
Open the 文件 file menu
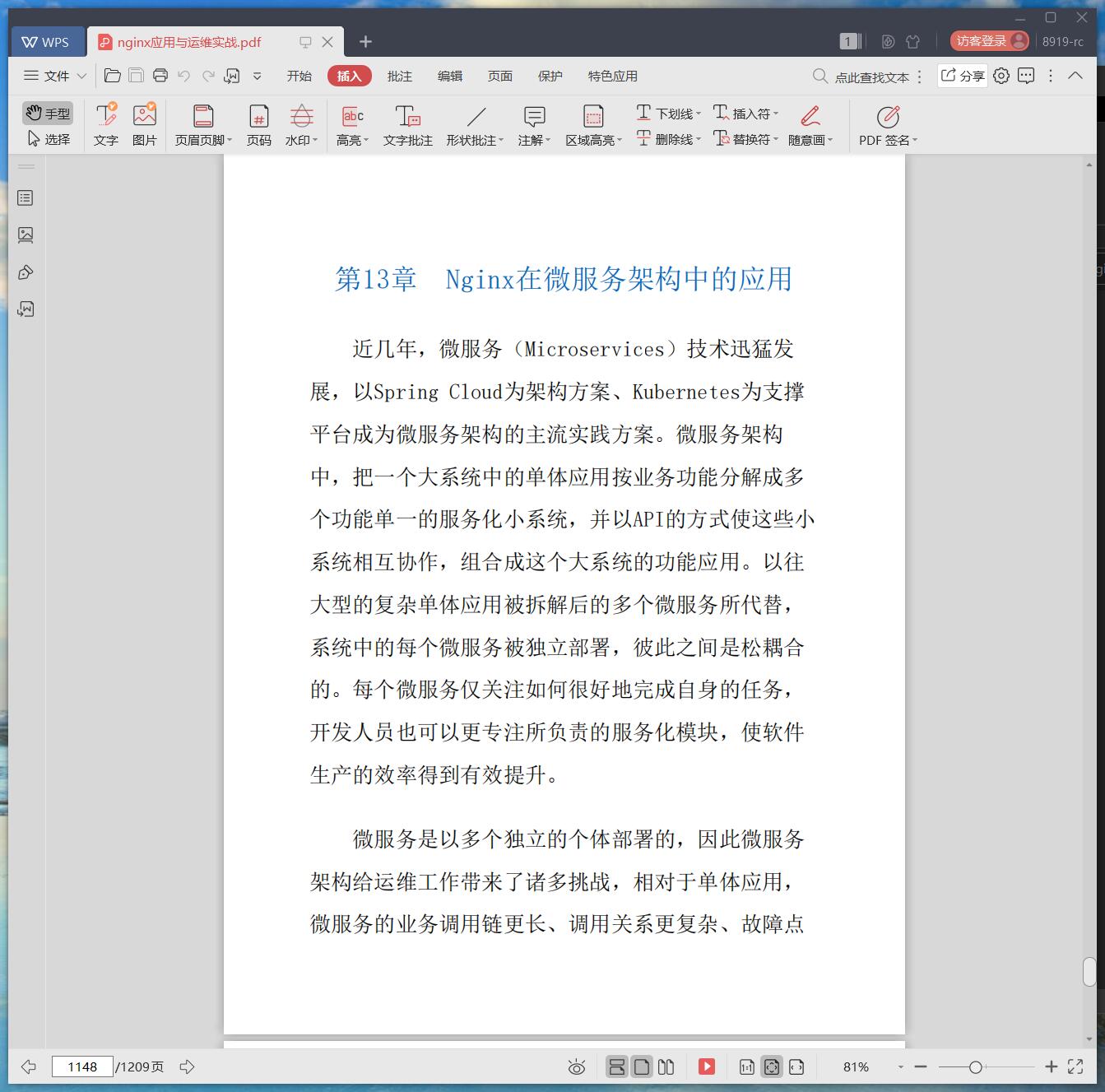click(x=55, y=76)
